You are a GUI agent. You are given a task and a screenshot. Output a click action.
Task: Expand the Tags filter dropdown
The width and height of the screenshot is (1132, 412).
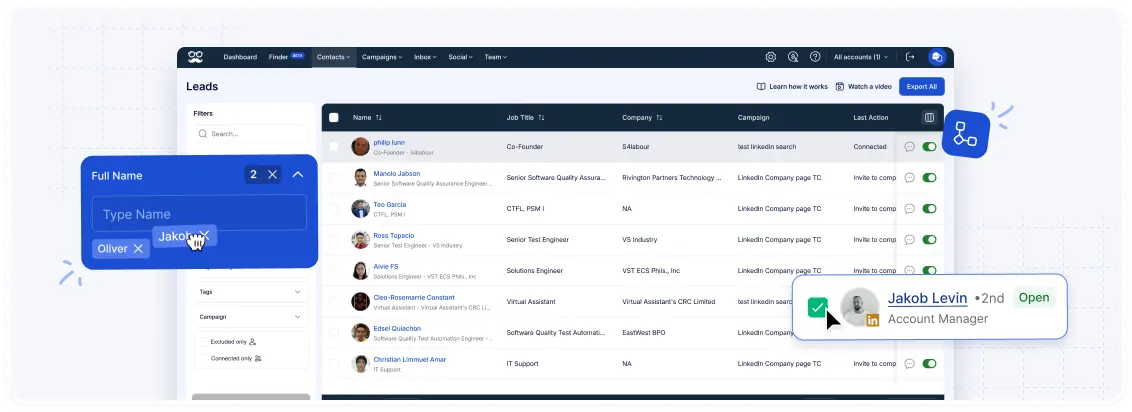pyautogui.click(x=297, y=292)
